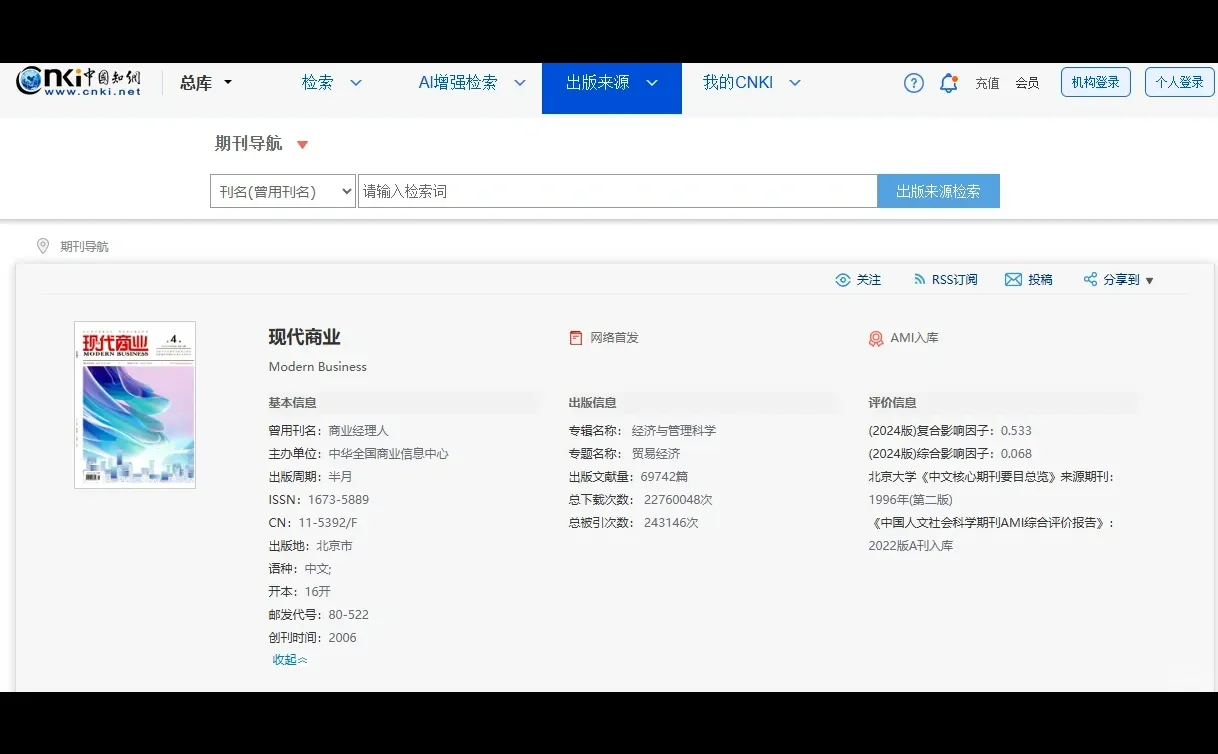Click the RSS订阅 link

tap(955, 280)
